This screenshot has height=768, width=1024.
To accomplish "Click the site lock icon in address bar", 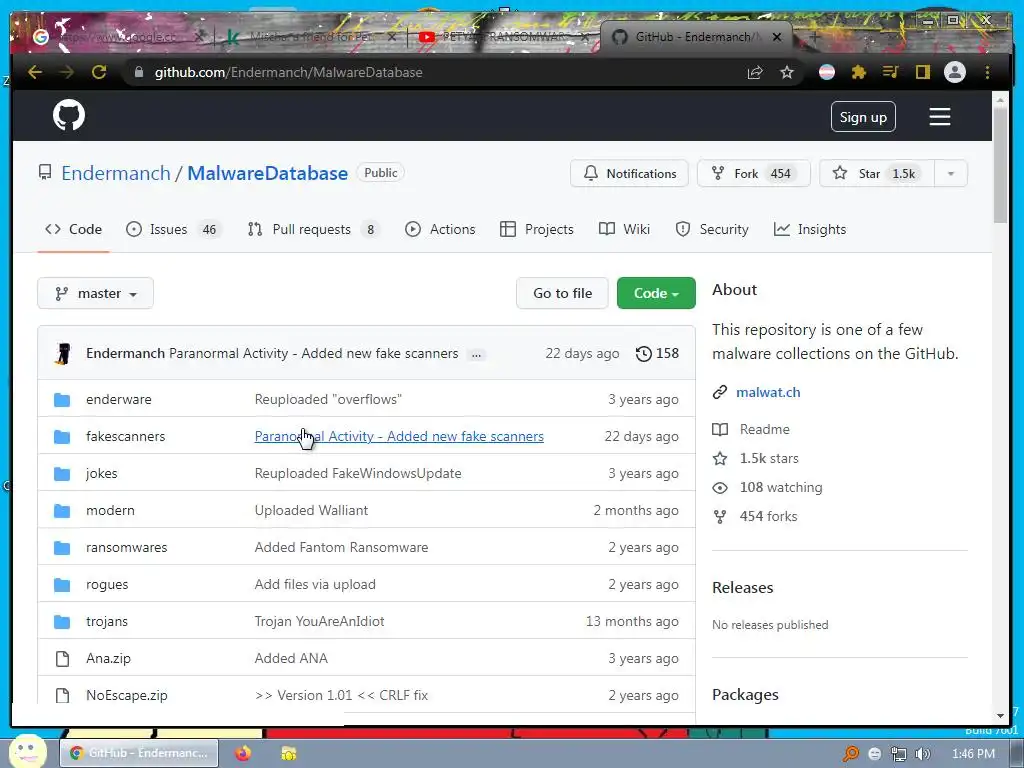I will click(x=138, y=72).
